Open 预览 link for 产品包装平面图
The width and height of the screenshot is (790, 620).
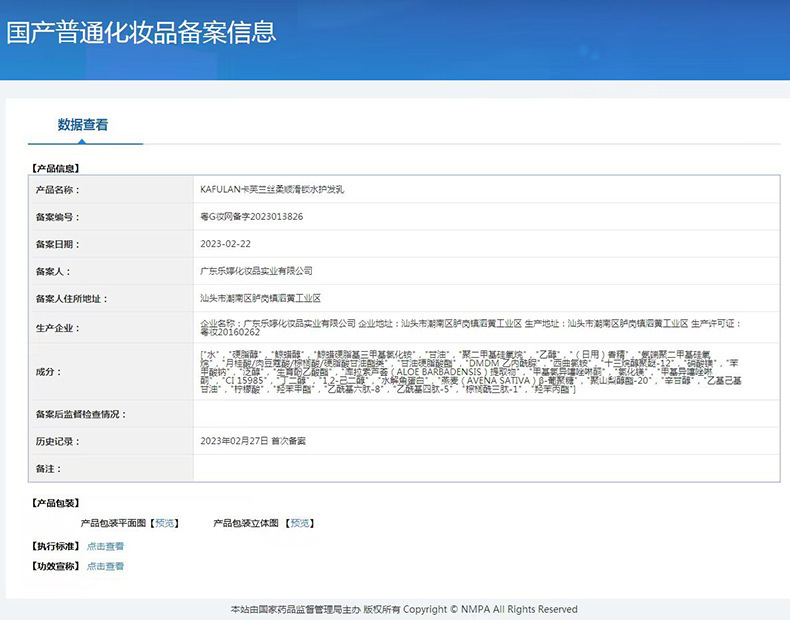(165, 523)
